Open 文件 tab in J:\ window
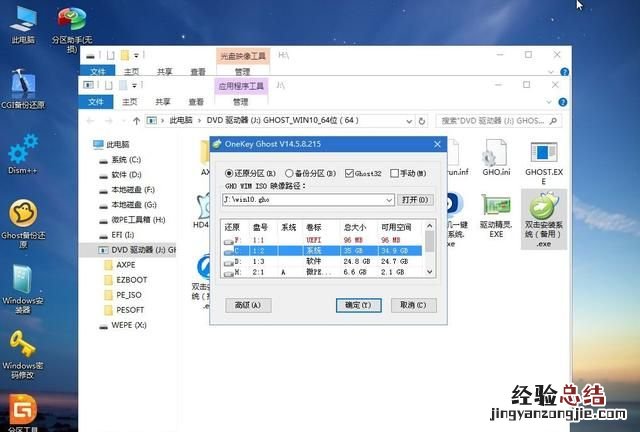Screen dimensions: 640x432 click(96, 102)
